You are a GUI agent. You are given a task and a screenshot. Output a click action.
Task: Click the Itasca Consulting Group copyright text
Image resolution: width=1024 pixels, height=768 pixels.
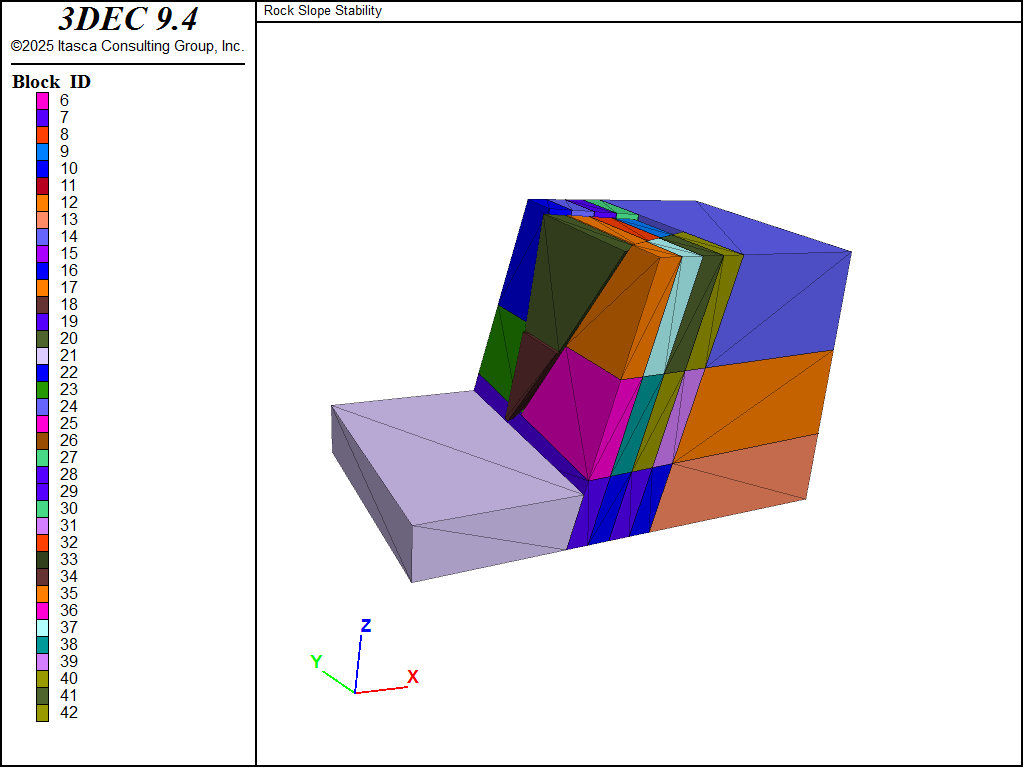(x=127, y=46)
